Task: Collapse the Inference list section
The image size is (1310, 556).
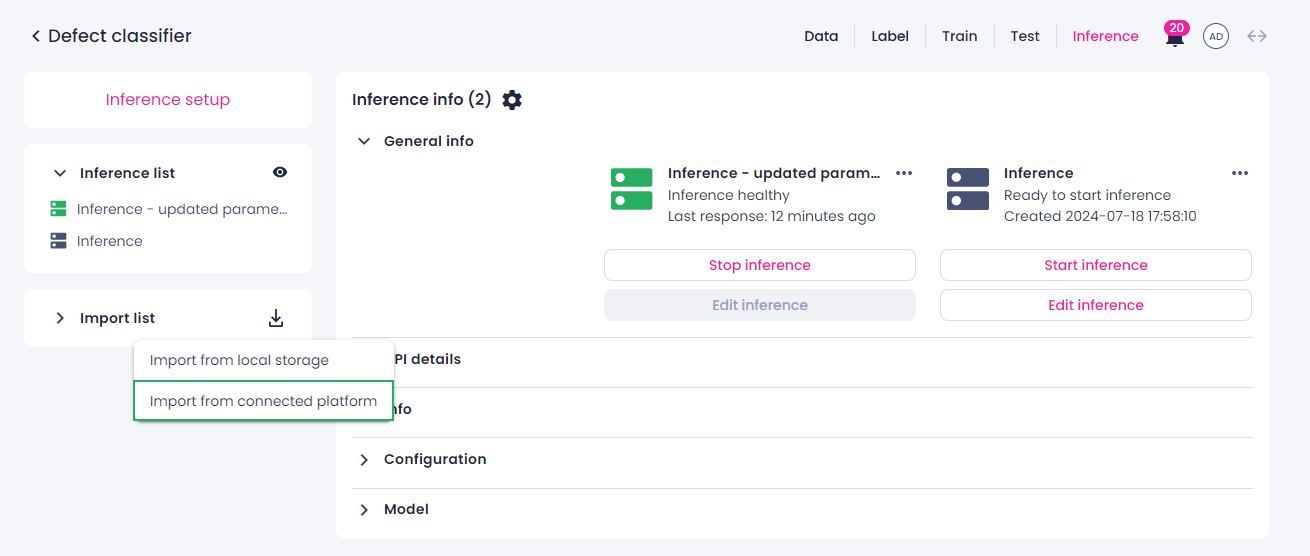Action: point(60,173)
